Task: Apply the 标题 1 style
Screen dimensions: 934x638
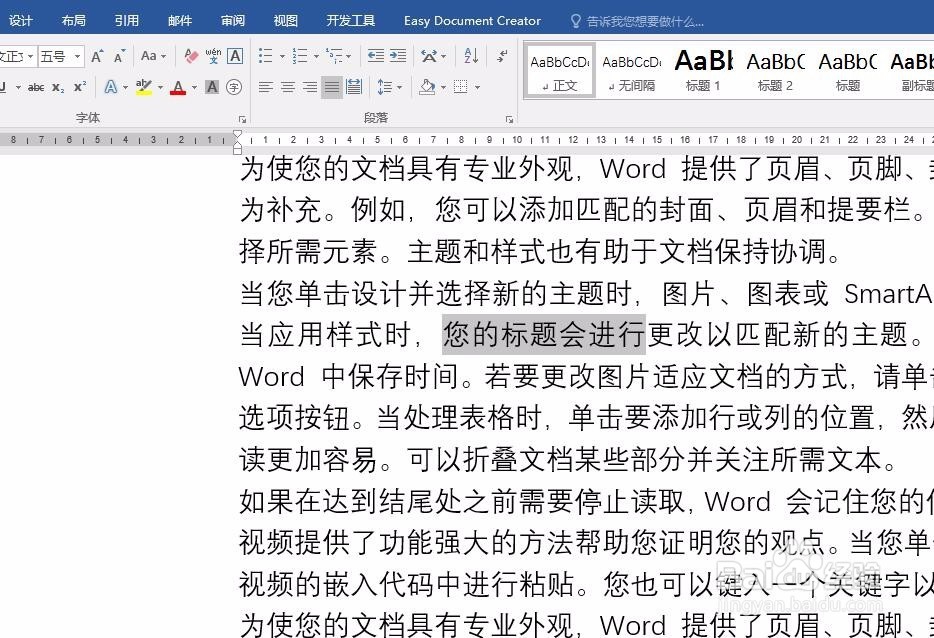Action: [x=703, y=70]
